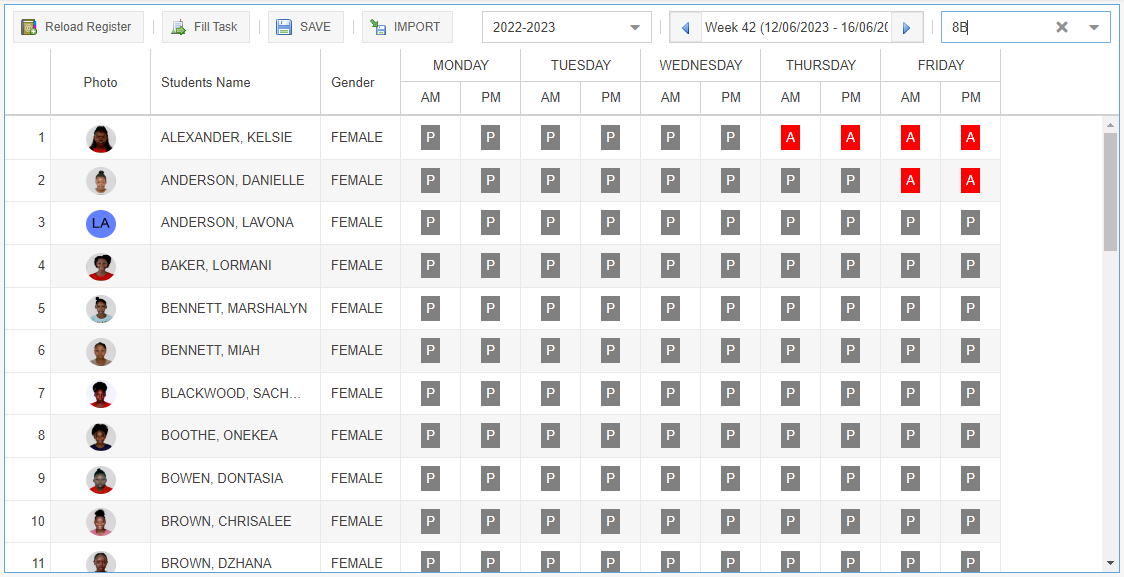Click the vertical scrollbar thumb
Viewport: 1124px width, 577px height.
[x=1110, y=191]
